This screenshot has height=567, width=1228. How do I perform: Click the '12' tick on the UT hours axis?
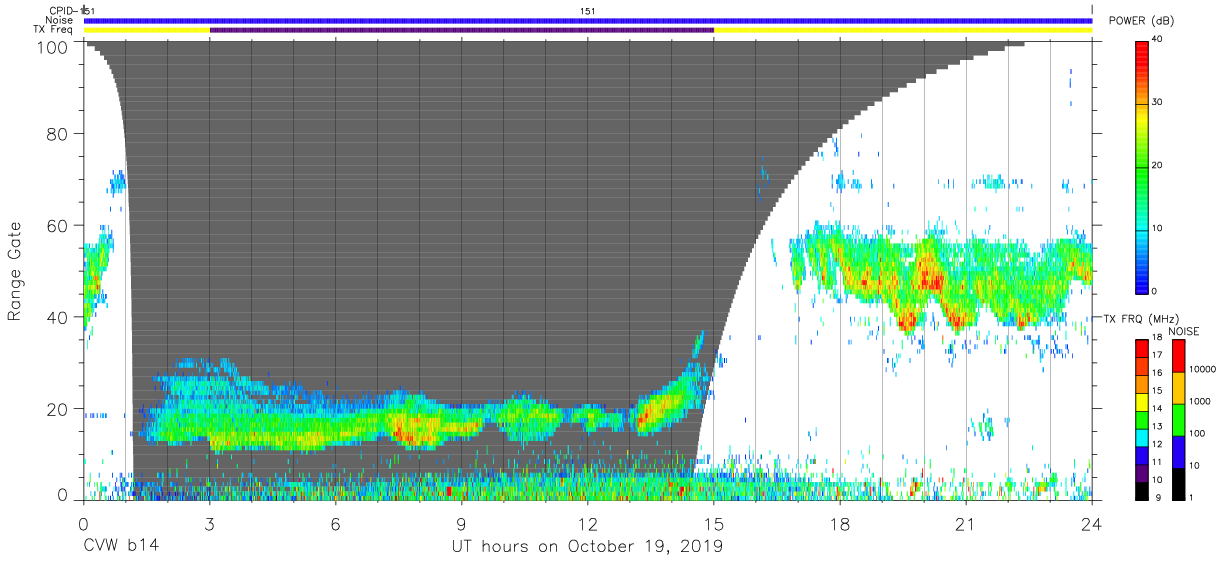(x=588, y=523)
